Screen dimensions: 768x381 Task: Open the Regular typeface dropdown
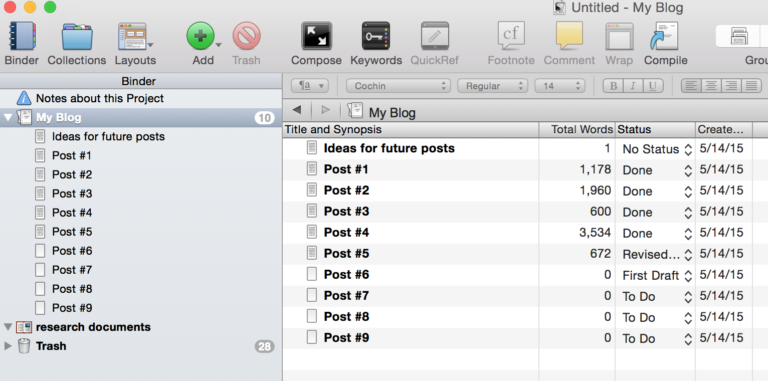[493, 86]
